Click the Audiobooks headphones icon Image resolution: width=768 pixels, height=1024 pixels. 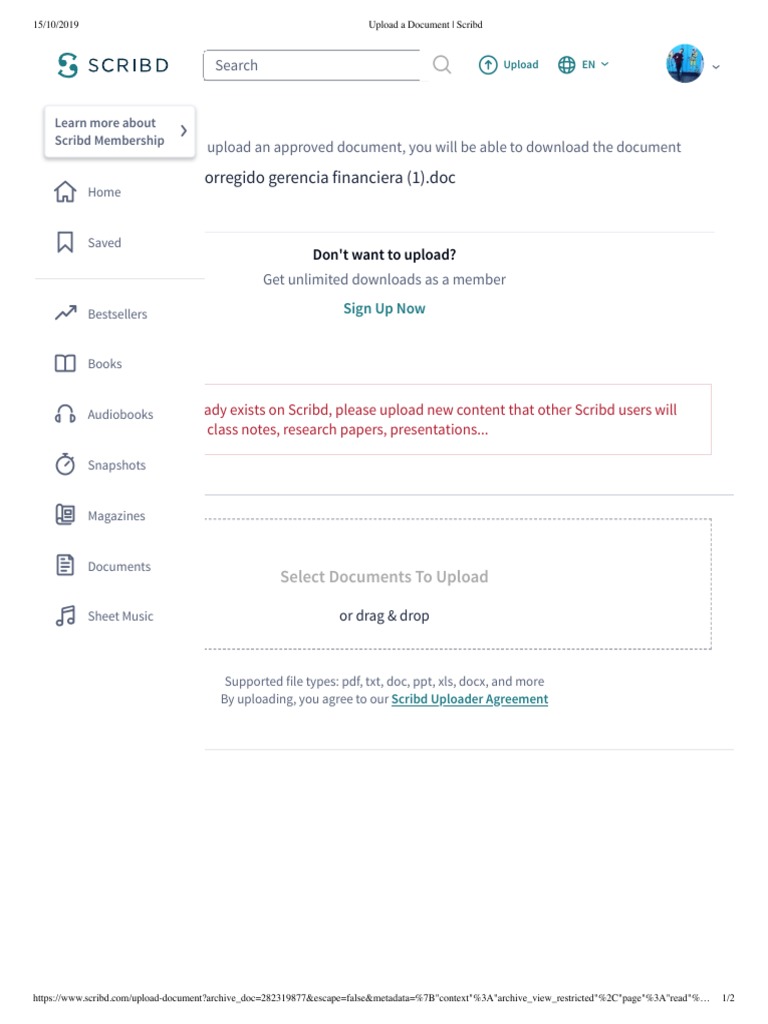click(x=65, y=414)
